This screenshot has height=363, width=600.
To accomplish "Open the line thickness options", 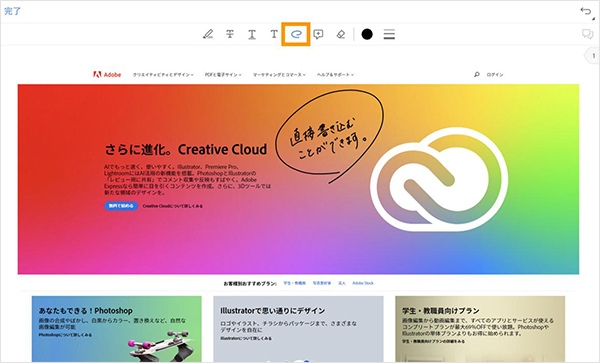I will (389, 34).
